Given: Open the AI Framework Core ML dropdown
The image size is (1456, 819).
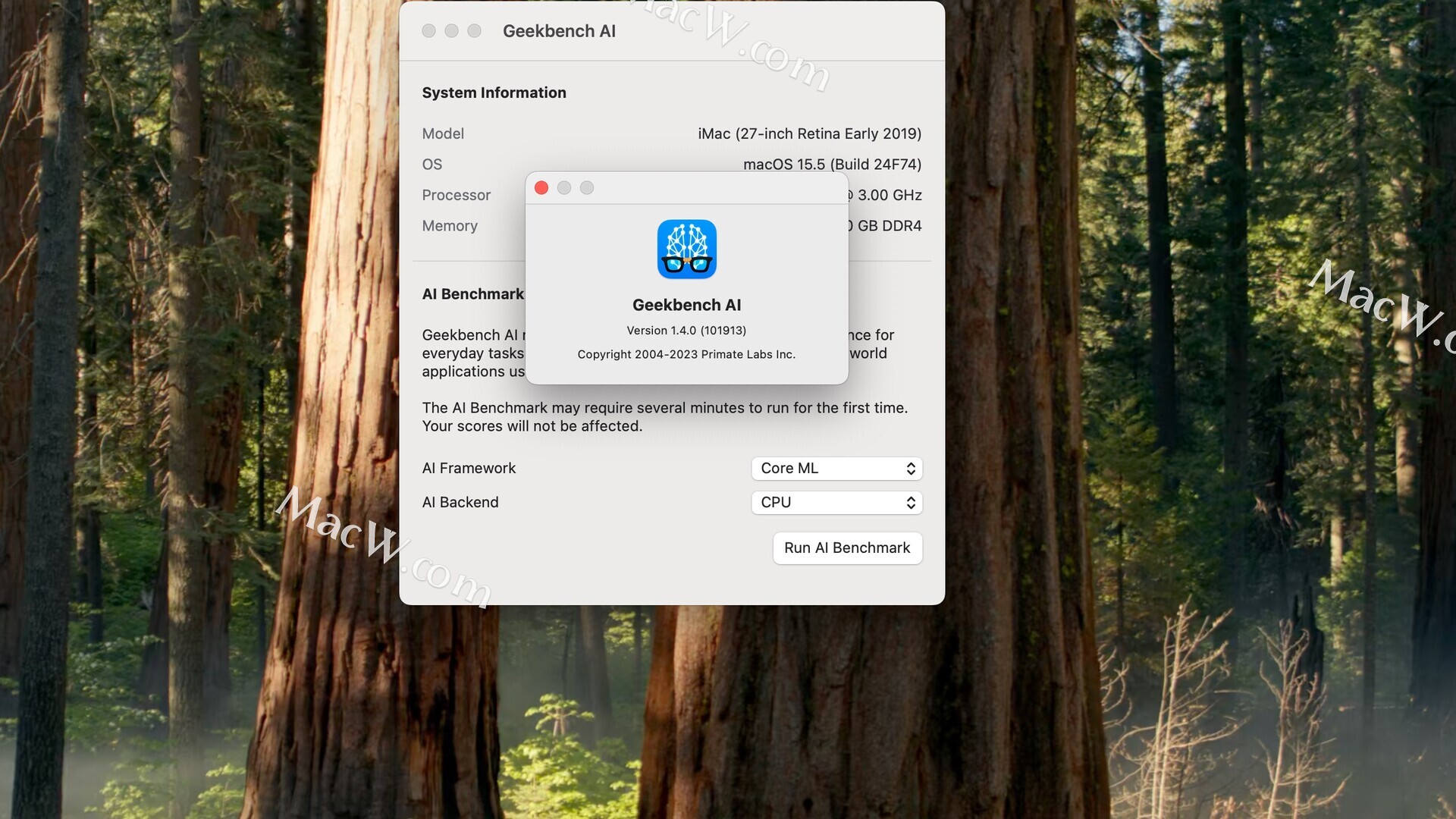Looking at the screenshot, I should 836,469.
